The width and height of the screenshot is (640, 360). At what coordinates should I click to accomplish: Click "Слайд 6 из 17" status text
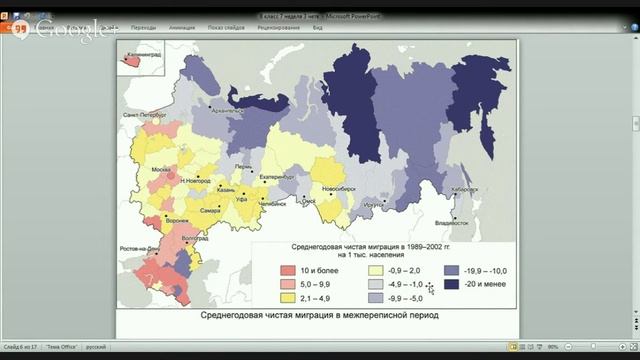coord(20,347)
